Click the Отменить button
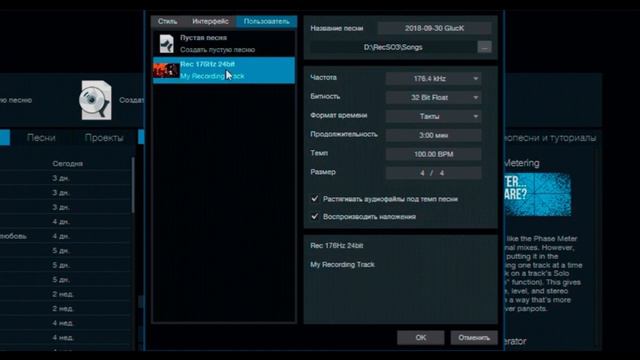The width and height of the screenshot is (640, 360). click(474, 338)
